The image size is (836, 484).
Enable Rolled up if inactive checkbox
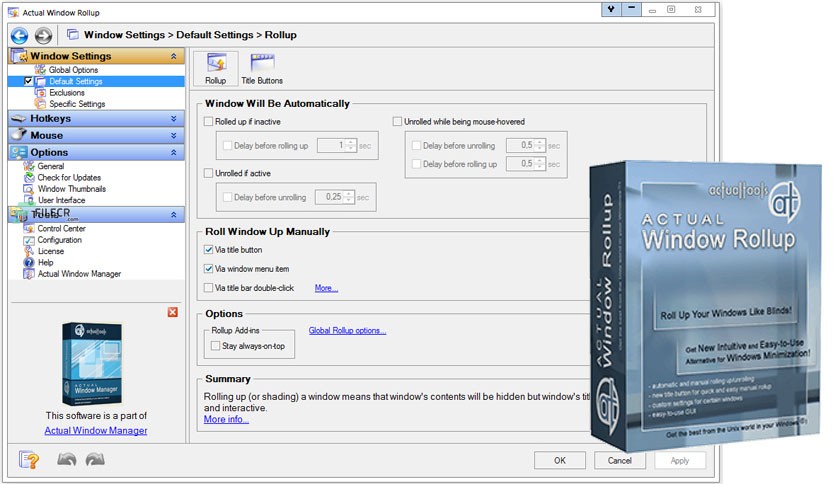pyautogui.click(x=208, y=122)
